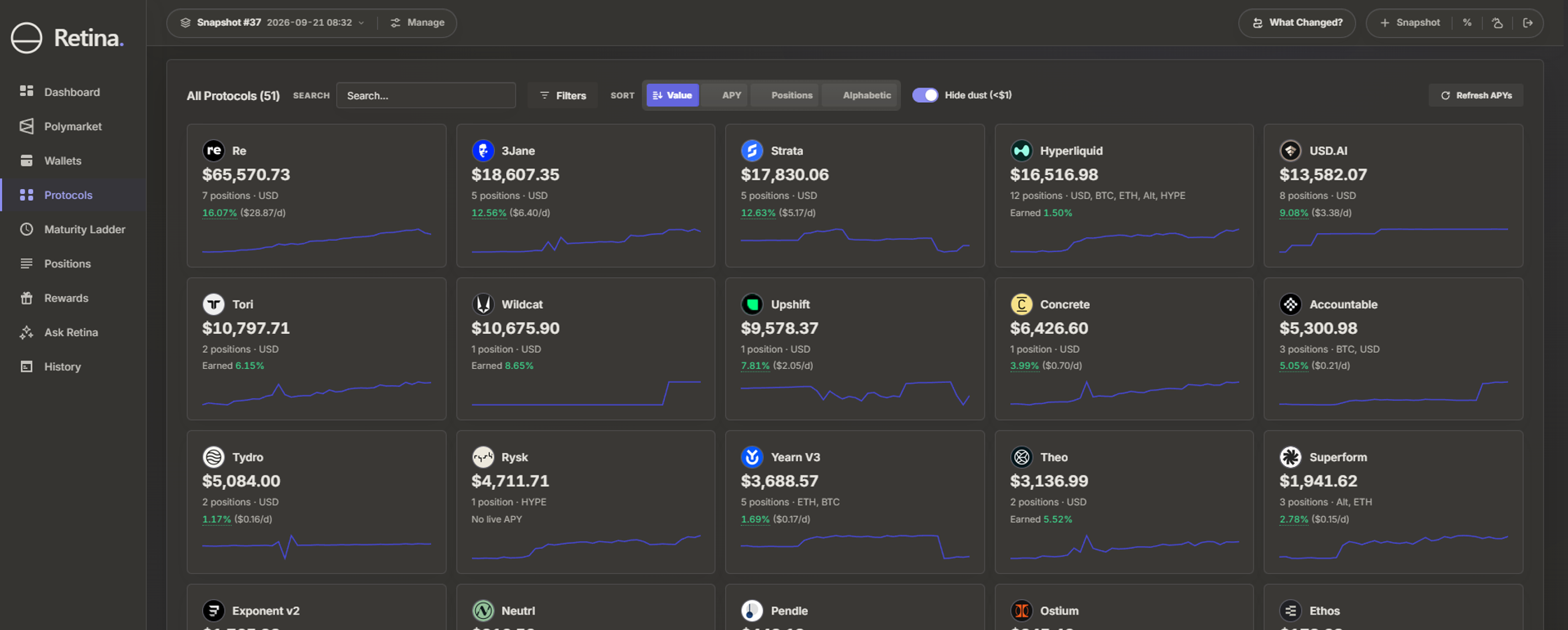Click the 3Jane protocol logo icon

483,150
